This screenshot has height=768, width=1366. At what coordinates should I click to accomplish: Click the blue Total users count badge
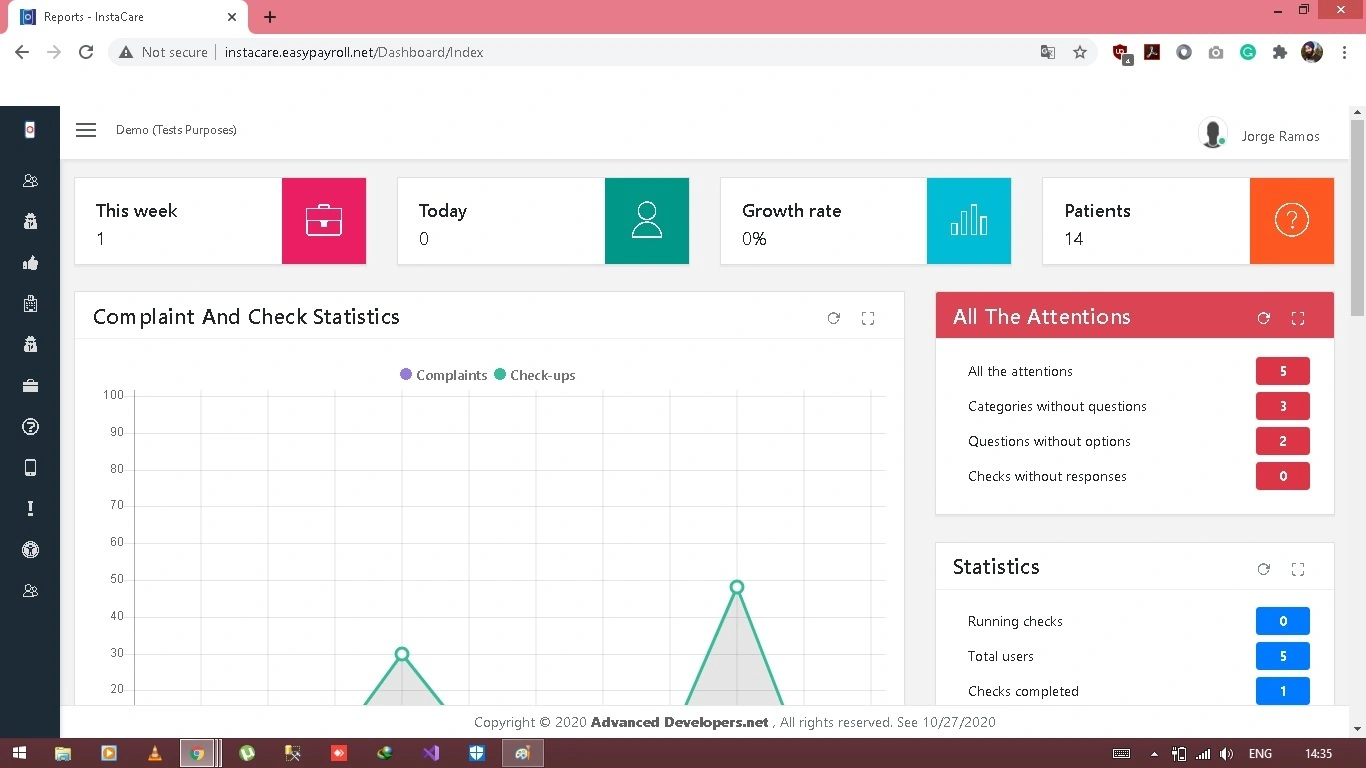(1283, 656)
